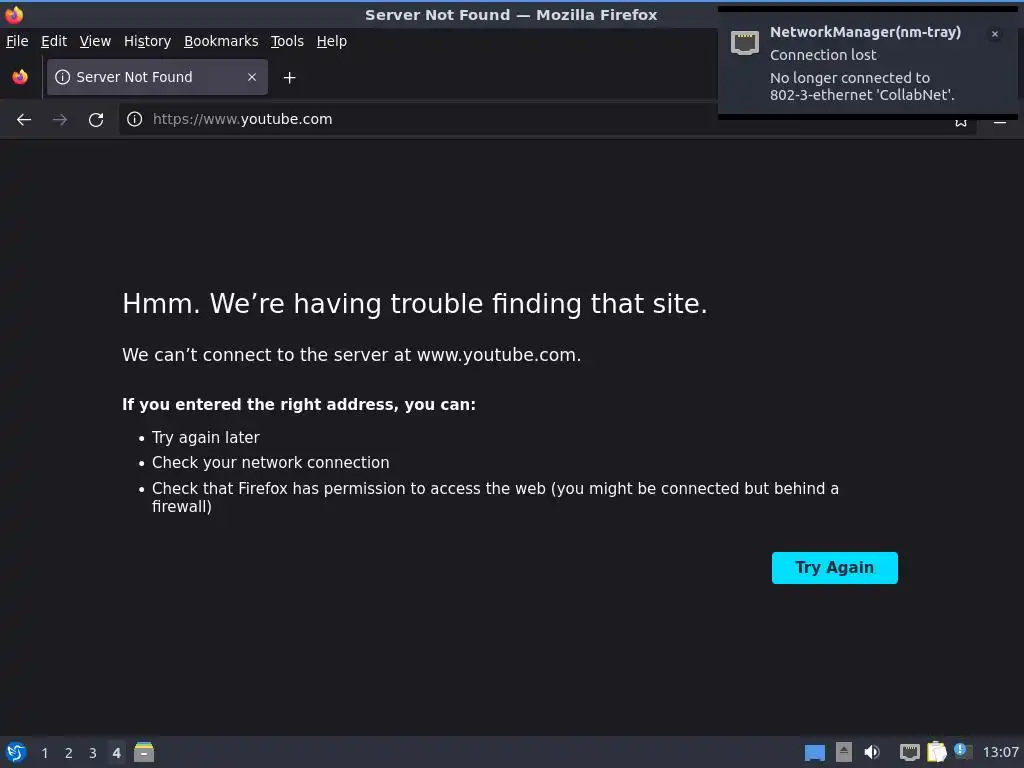Click the forward navigation arrow
This screenshot has height=768, width=1024.
coord(59,120)
